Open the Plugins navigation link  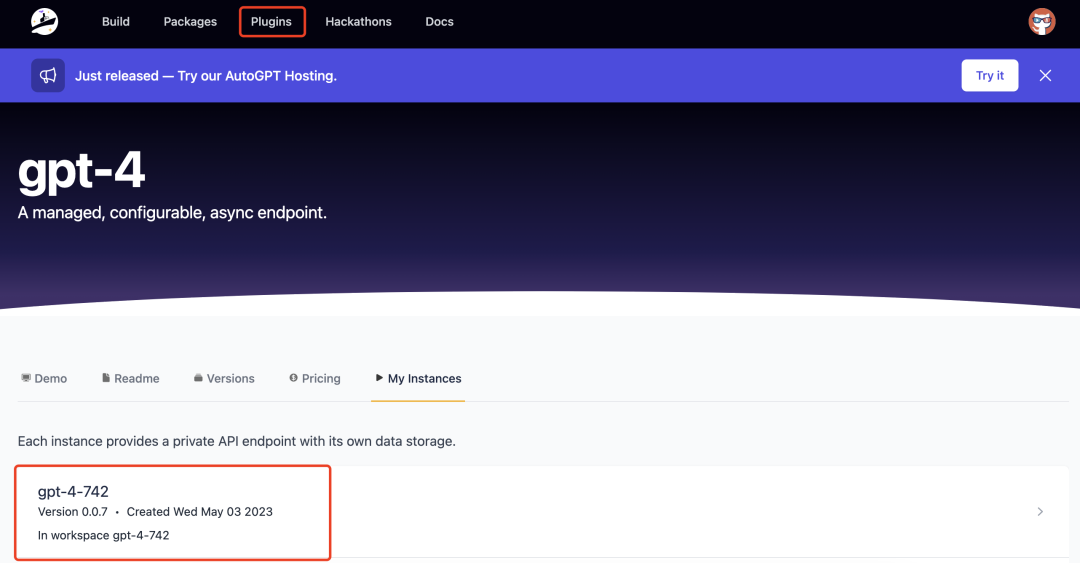271,21
